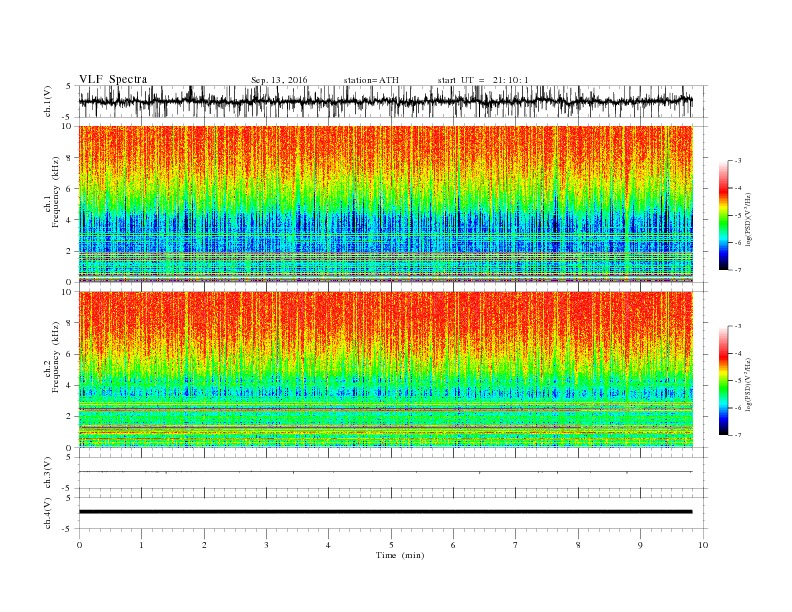Click the 2 kHz tick on ch.2 frequency axis
792x612 pixels.
coord(71,417)
